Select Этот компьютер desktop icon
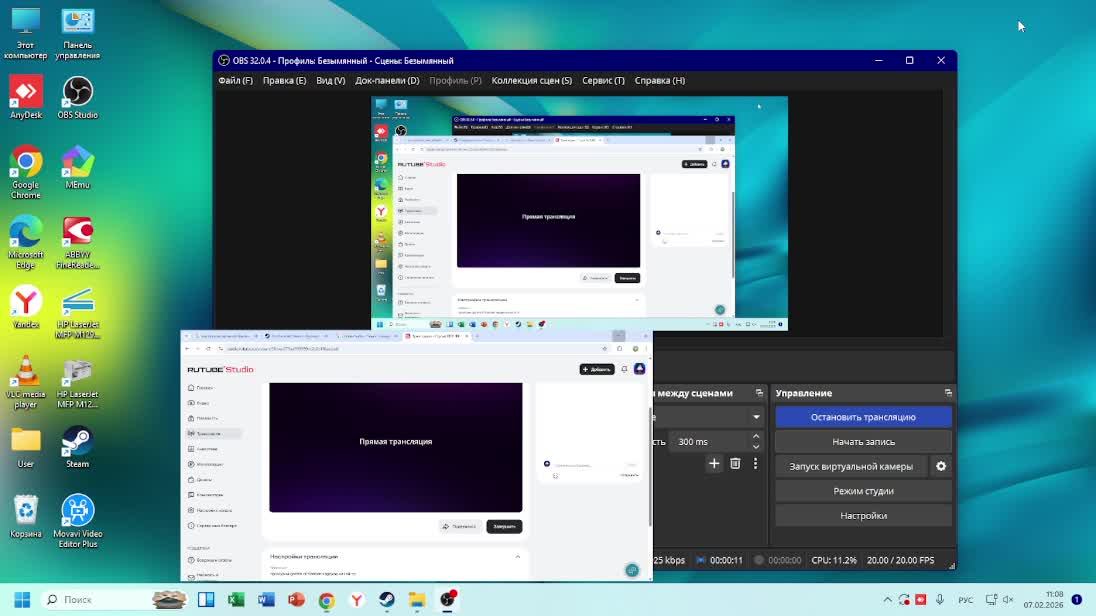The image size is (1096, 616). (26, 33)
